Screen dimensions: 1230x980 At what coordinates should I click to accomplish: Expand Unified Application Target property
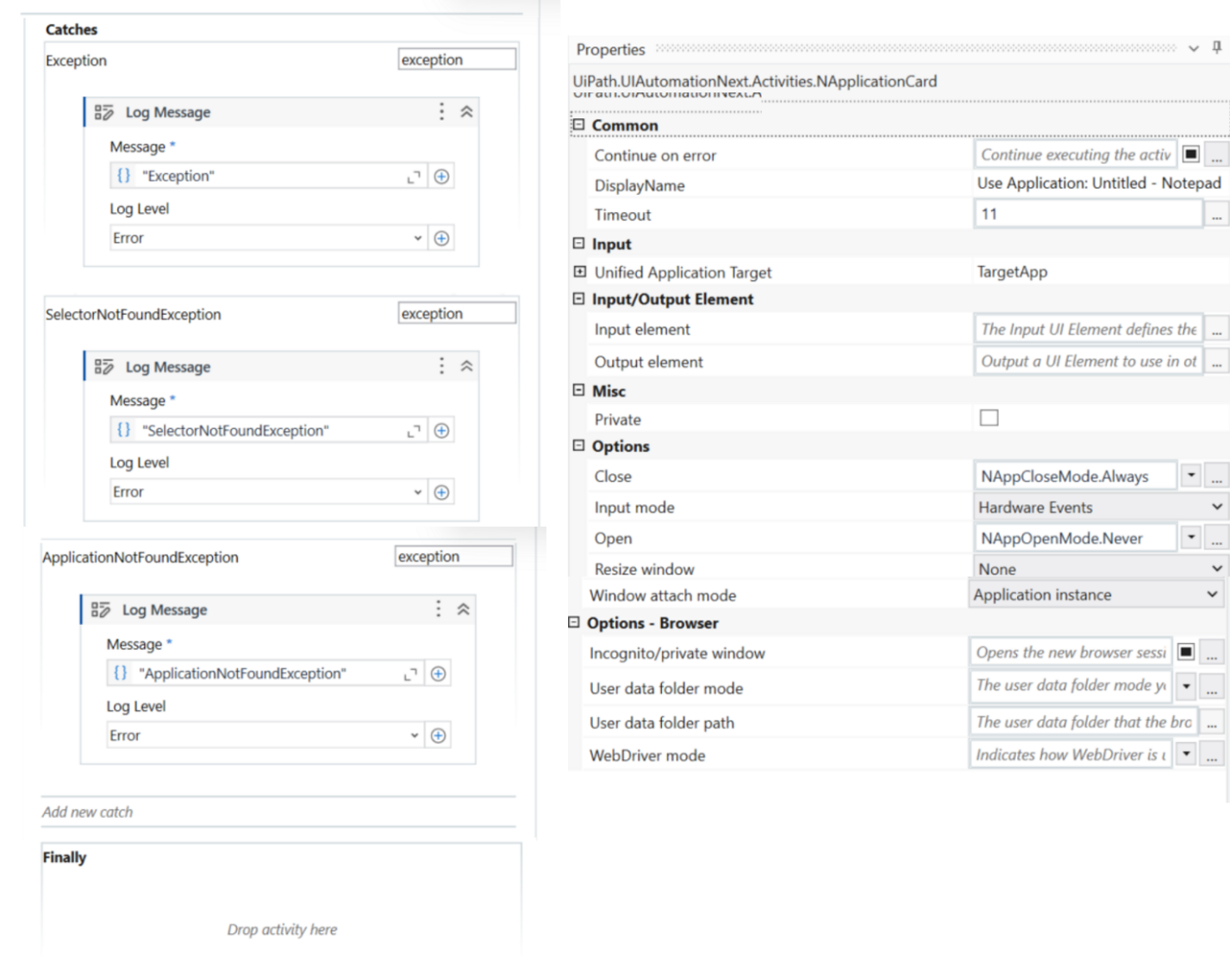coord(580,272)
